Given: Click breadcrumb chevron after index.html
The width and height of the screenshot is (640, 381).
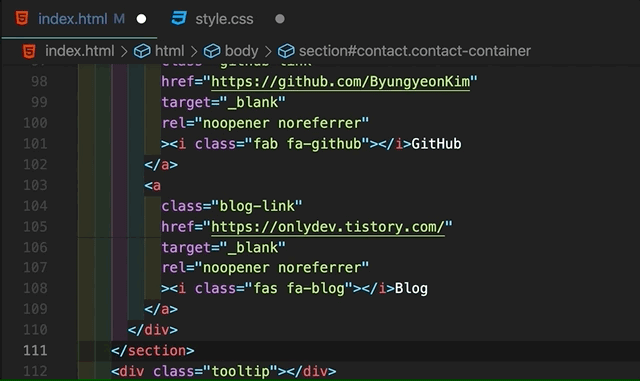Looking at the screenshot, I should click(x=124, y=51).
